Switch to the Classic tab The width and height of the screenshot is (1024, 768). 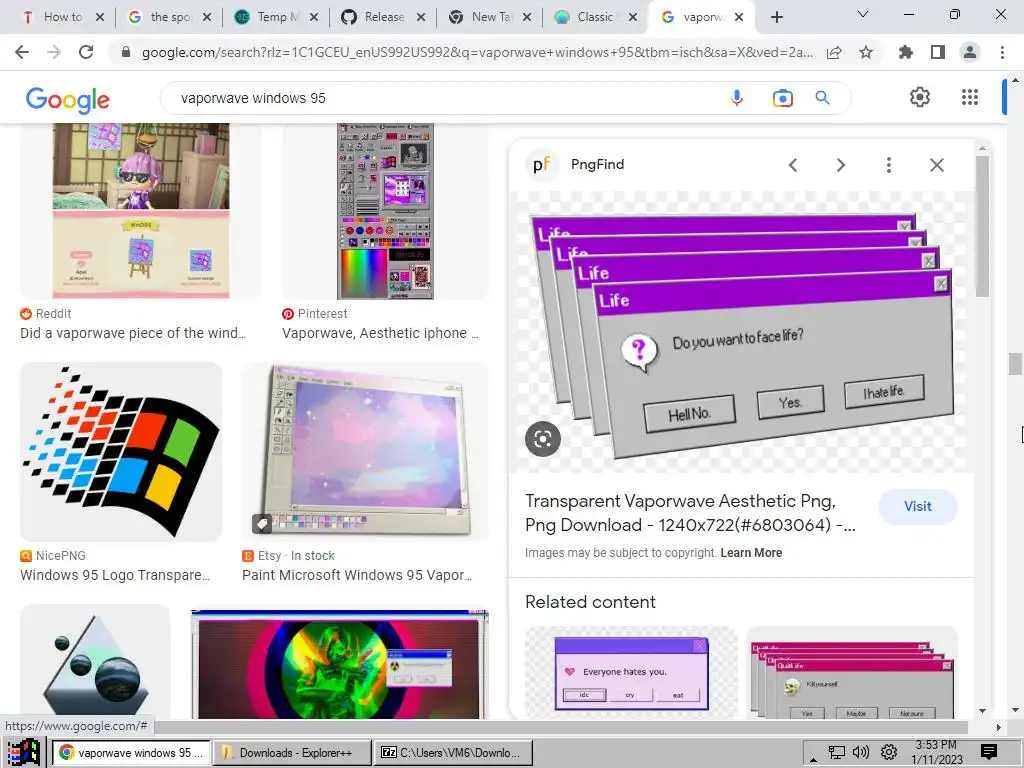click(594, 17)
